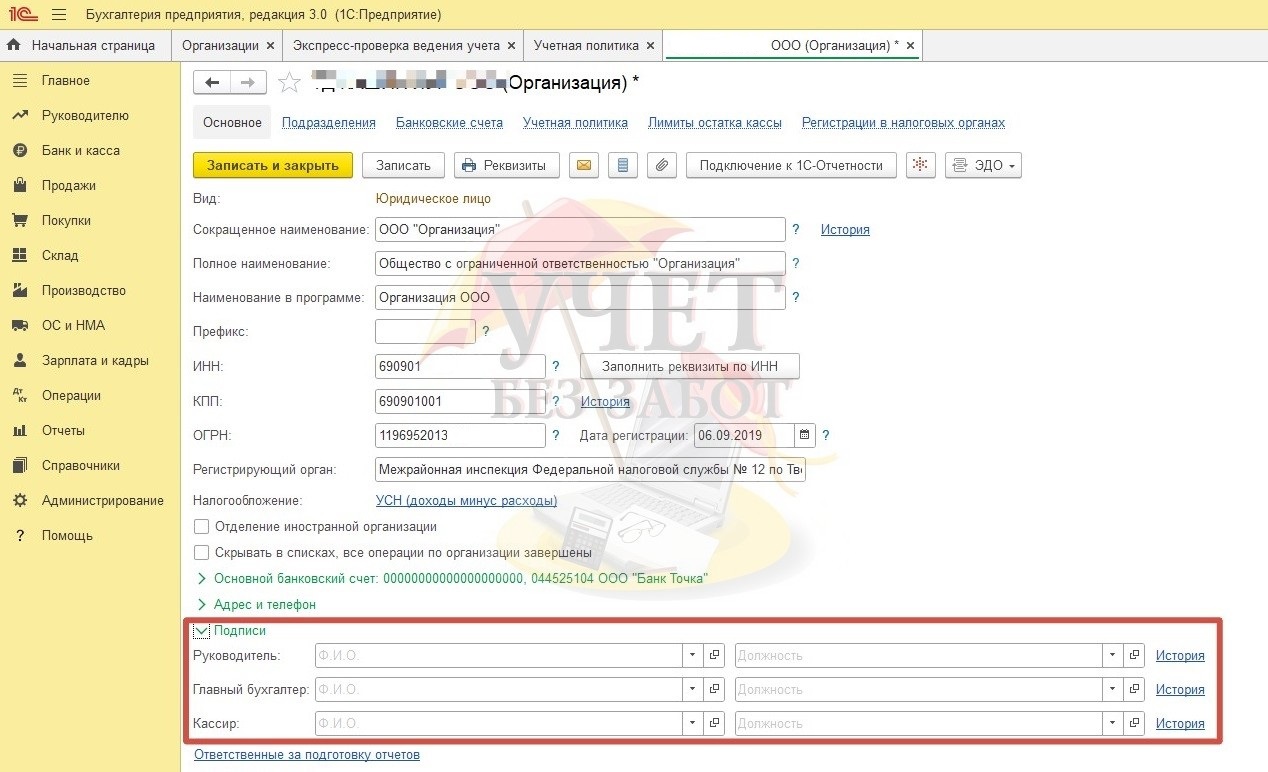Click the back navigation arrow
This screenshot has height=772, width=1268.
click(211, 82)
